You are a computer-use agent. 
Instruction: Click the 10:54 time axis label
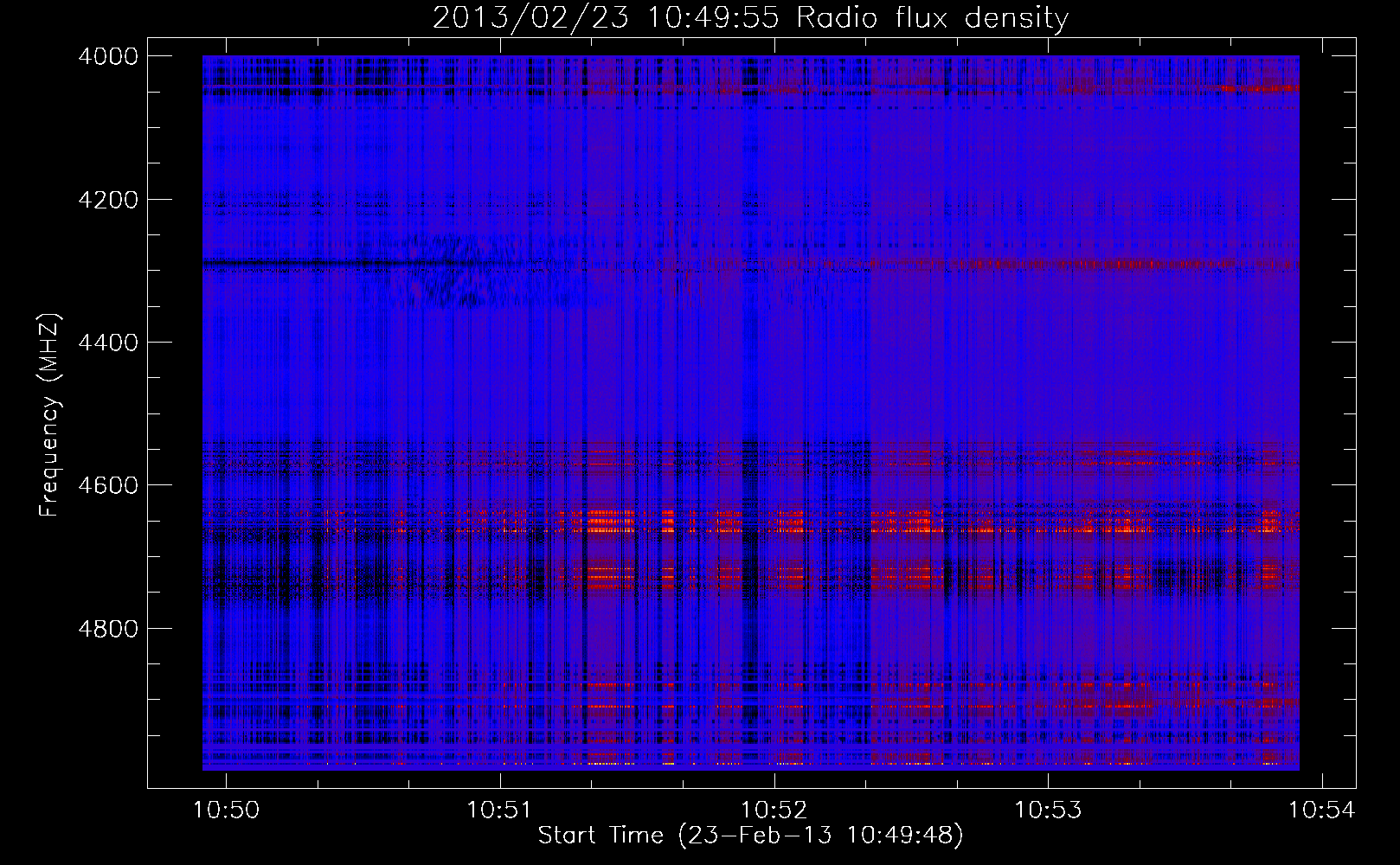coord(1321,811)
